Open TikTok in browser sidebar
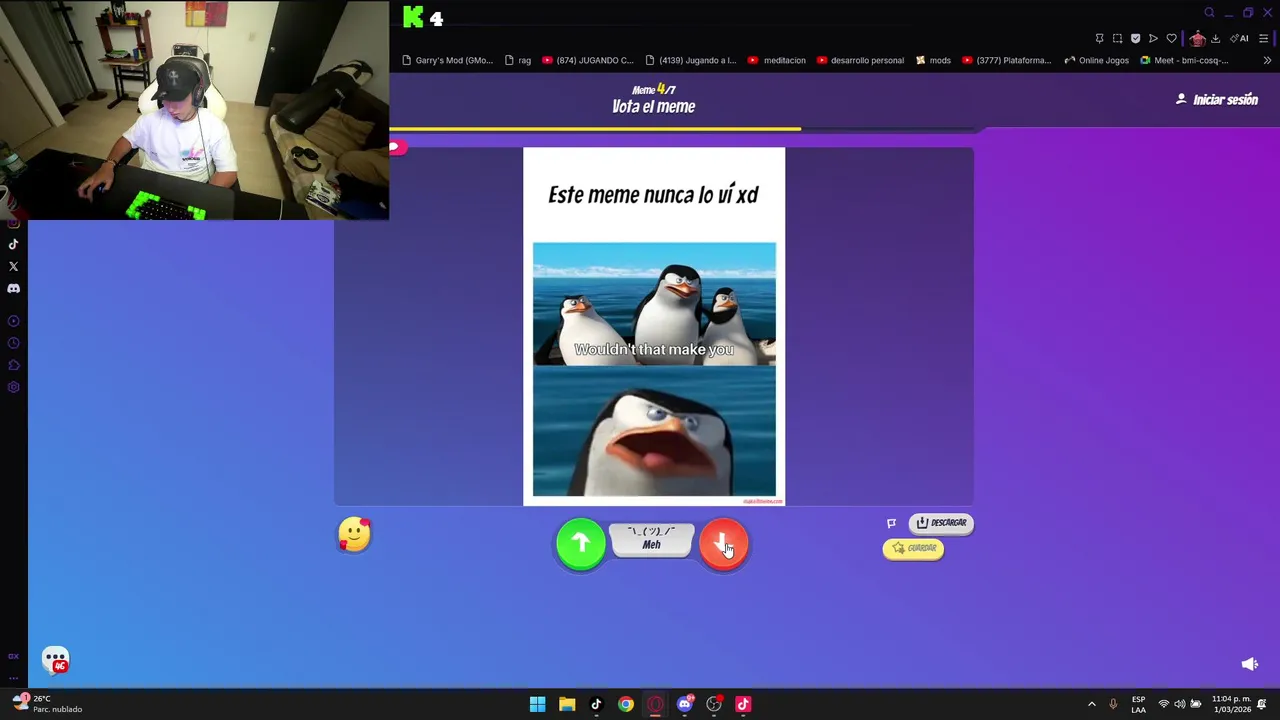Viewport: 1280px width, 720px height. tap(13, 244)
